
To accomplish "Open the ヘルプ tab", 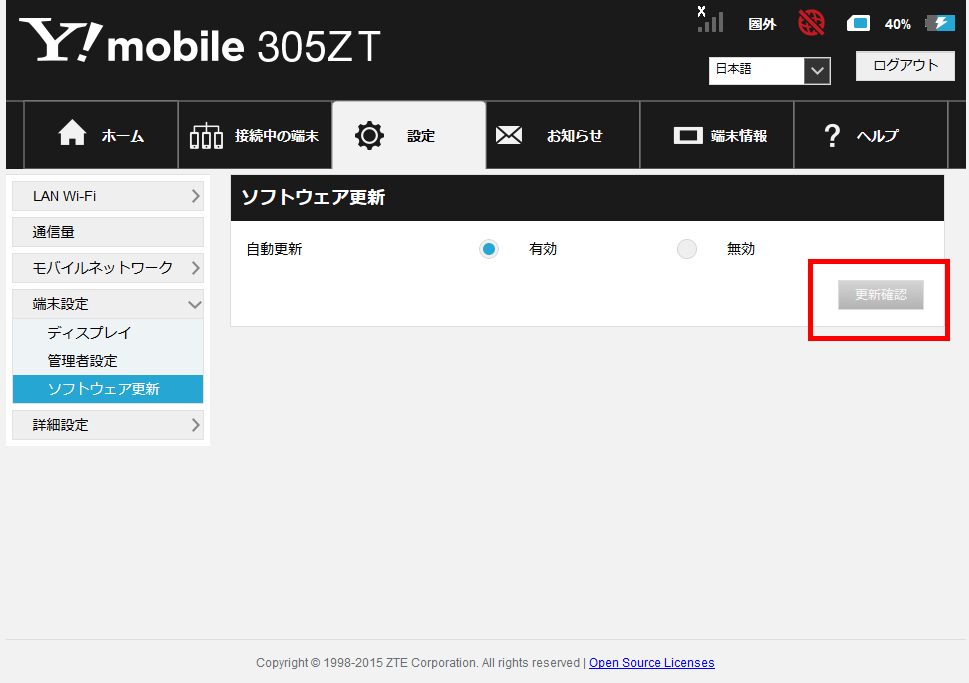I will coord(871,135).
